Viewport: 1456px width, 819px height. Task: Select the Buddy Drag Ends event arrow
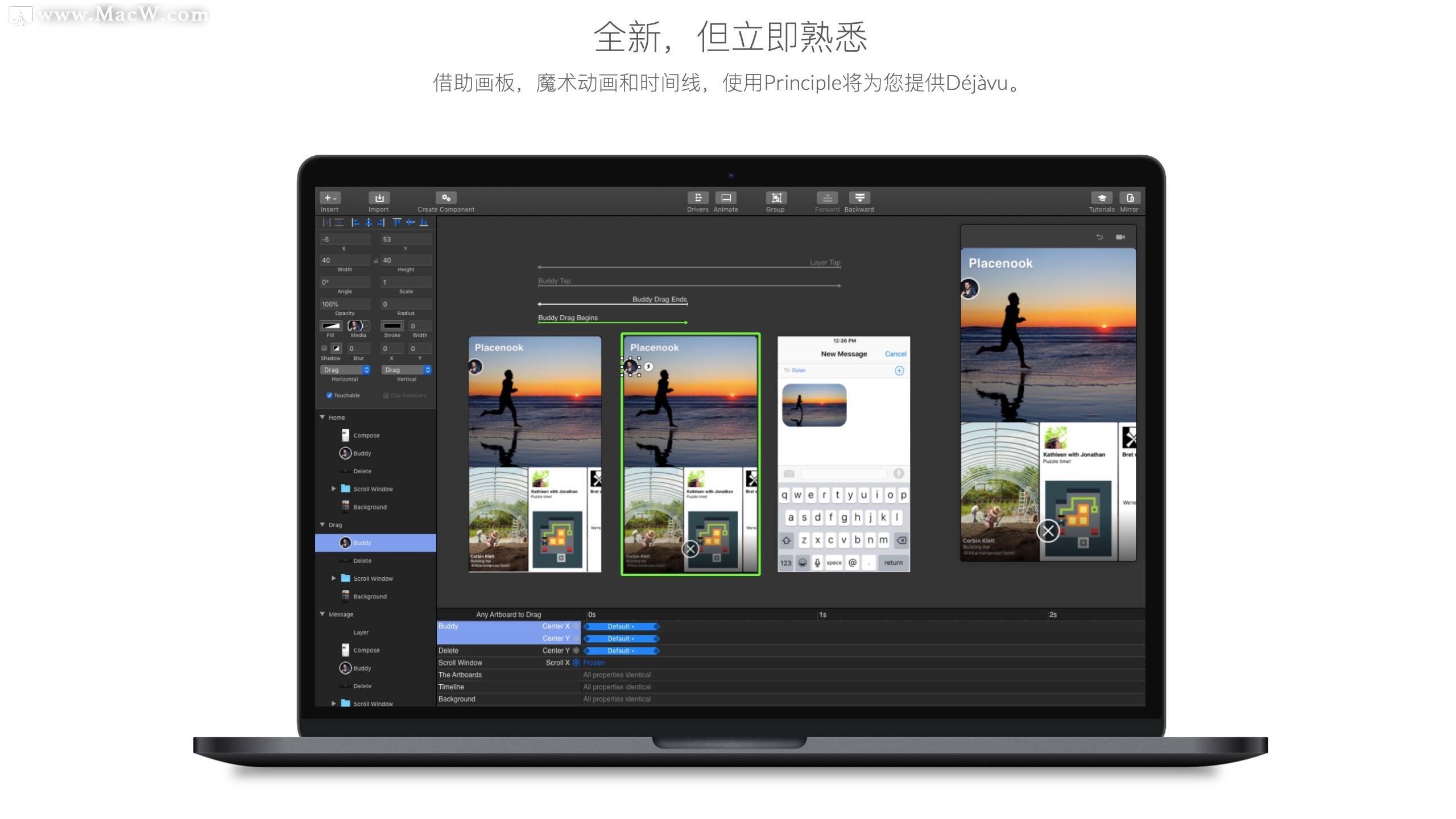point(613,304)
